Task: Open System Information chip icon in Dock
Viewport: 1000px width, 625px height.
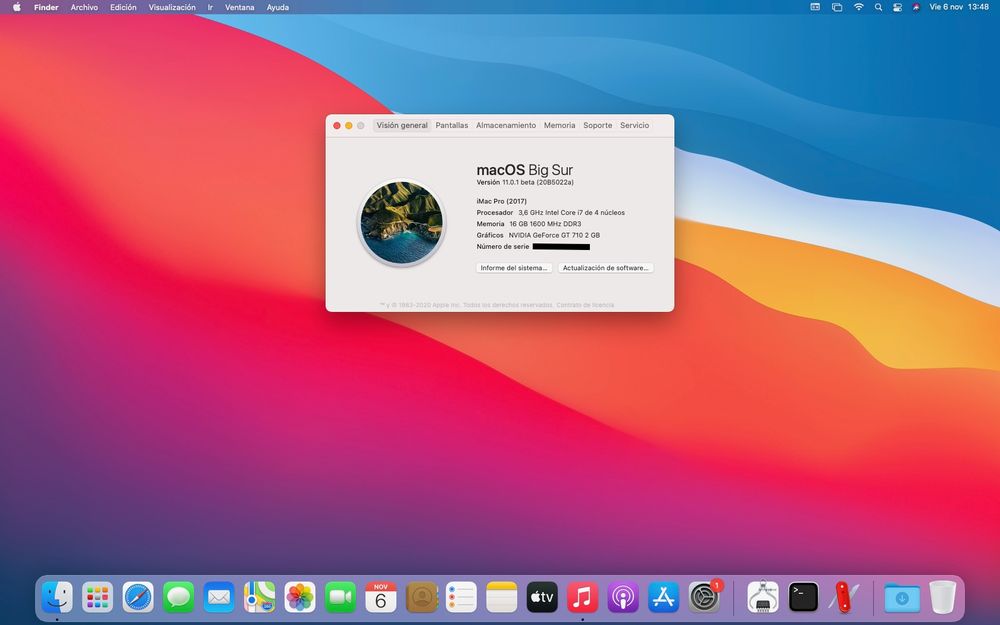Action: (x=763, y=598)
